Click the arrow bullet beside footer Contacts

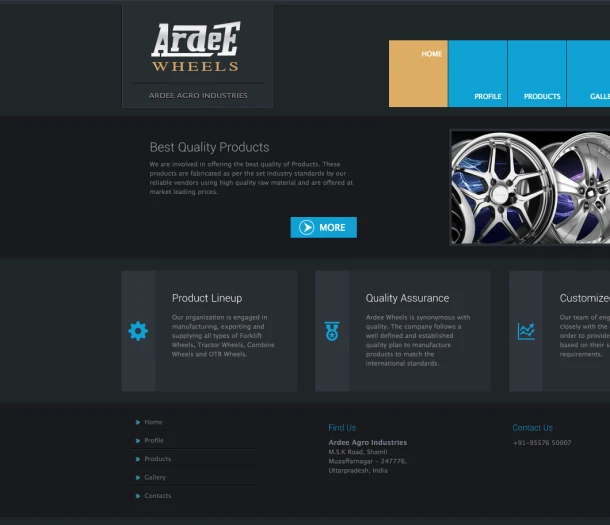[138, 496]
